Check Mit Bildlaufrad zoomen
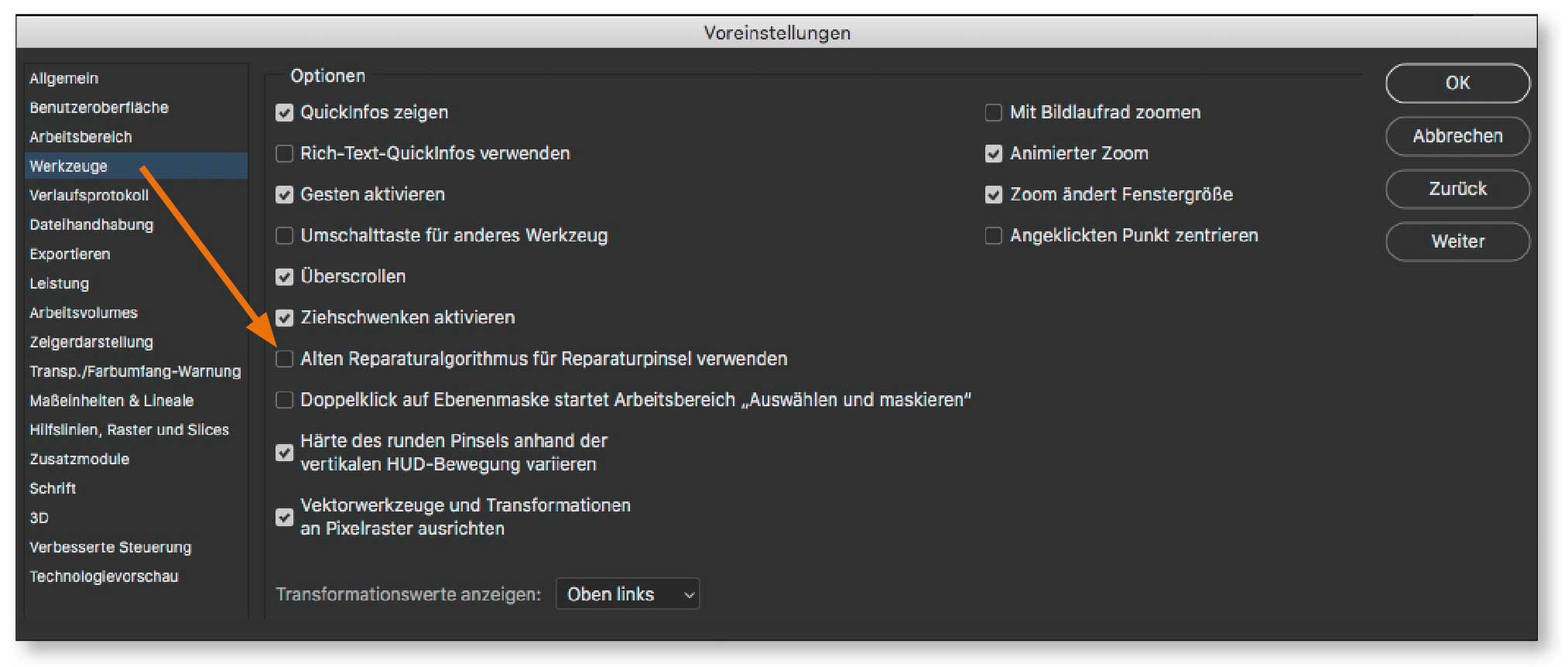The height and width of the screenshot is (667, 1568). coord(993,113)
